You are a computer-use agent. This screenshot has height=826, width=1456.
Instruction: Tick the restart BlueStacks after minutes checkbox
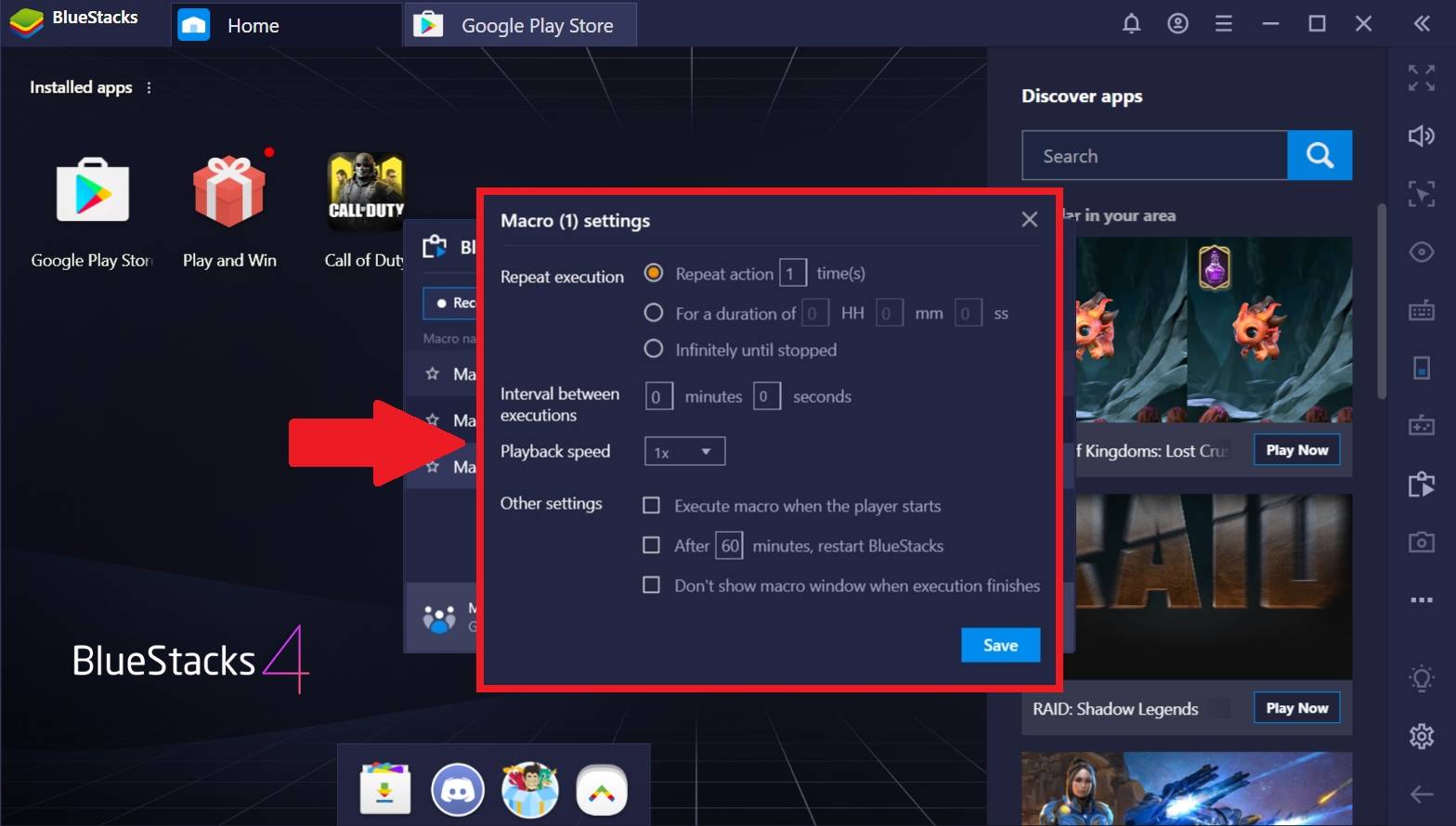[652, 545]
